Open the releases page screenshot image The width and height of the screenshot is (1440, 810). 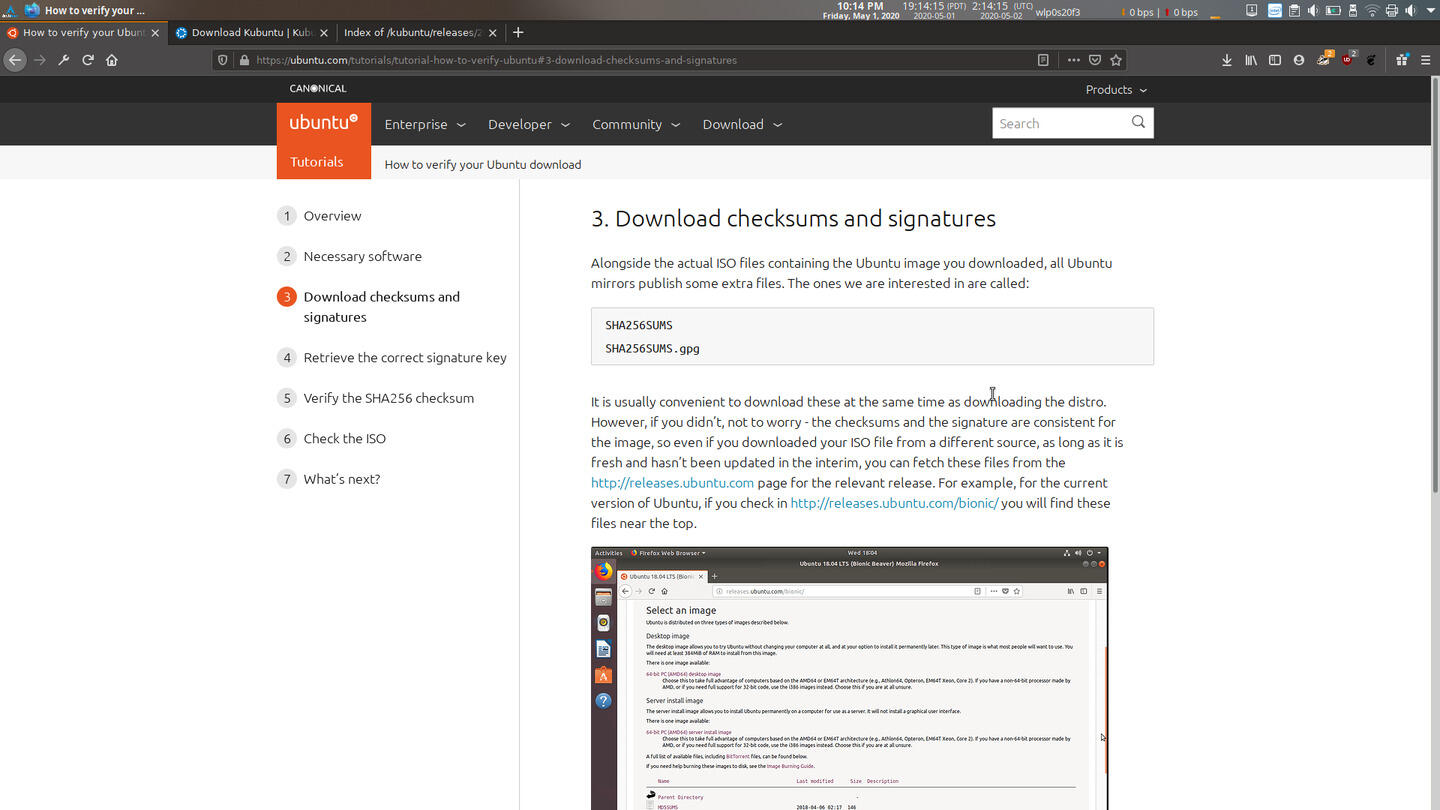[x=849, y=678]
